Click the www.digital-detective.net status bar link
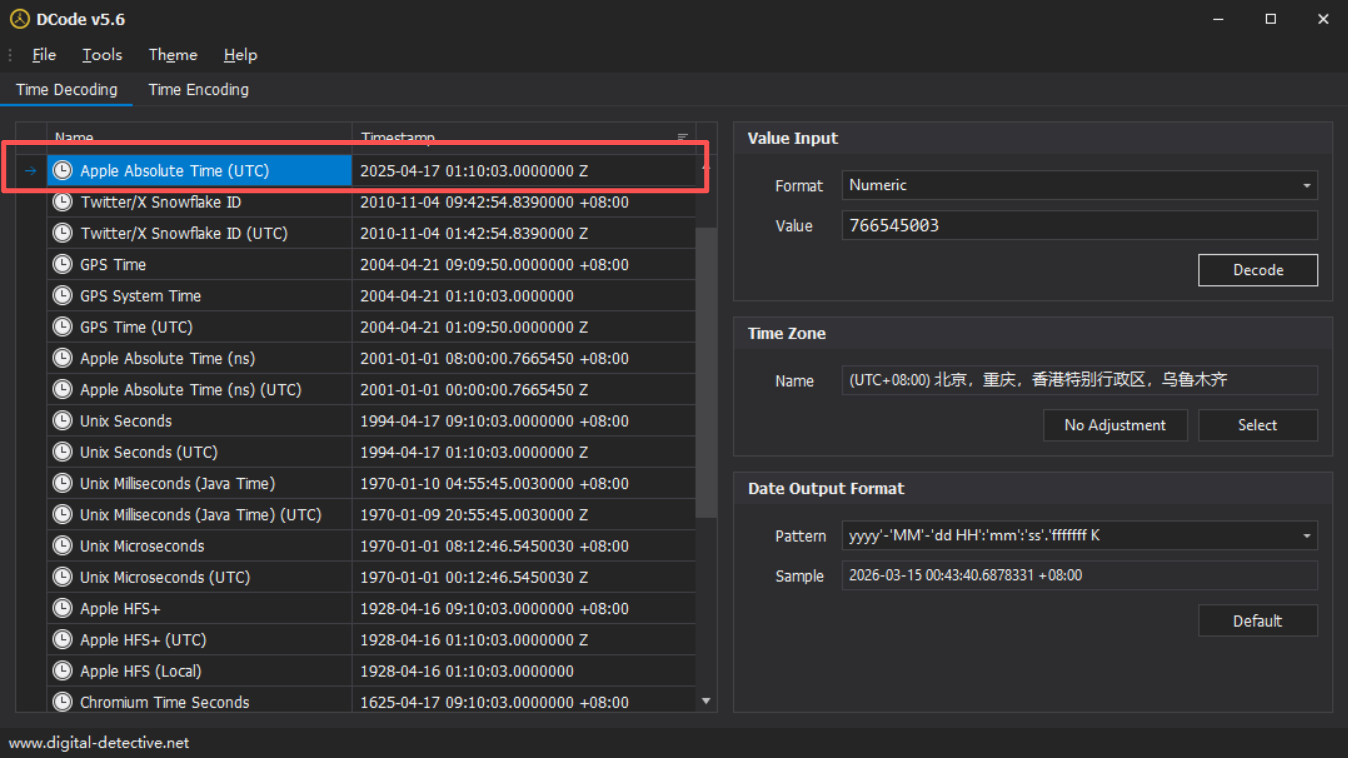The height and width of the screenshot is (758, 1348). coord(98,743)
